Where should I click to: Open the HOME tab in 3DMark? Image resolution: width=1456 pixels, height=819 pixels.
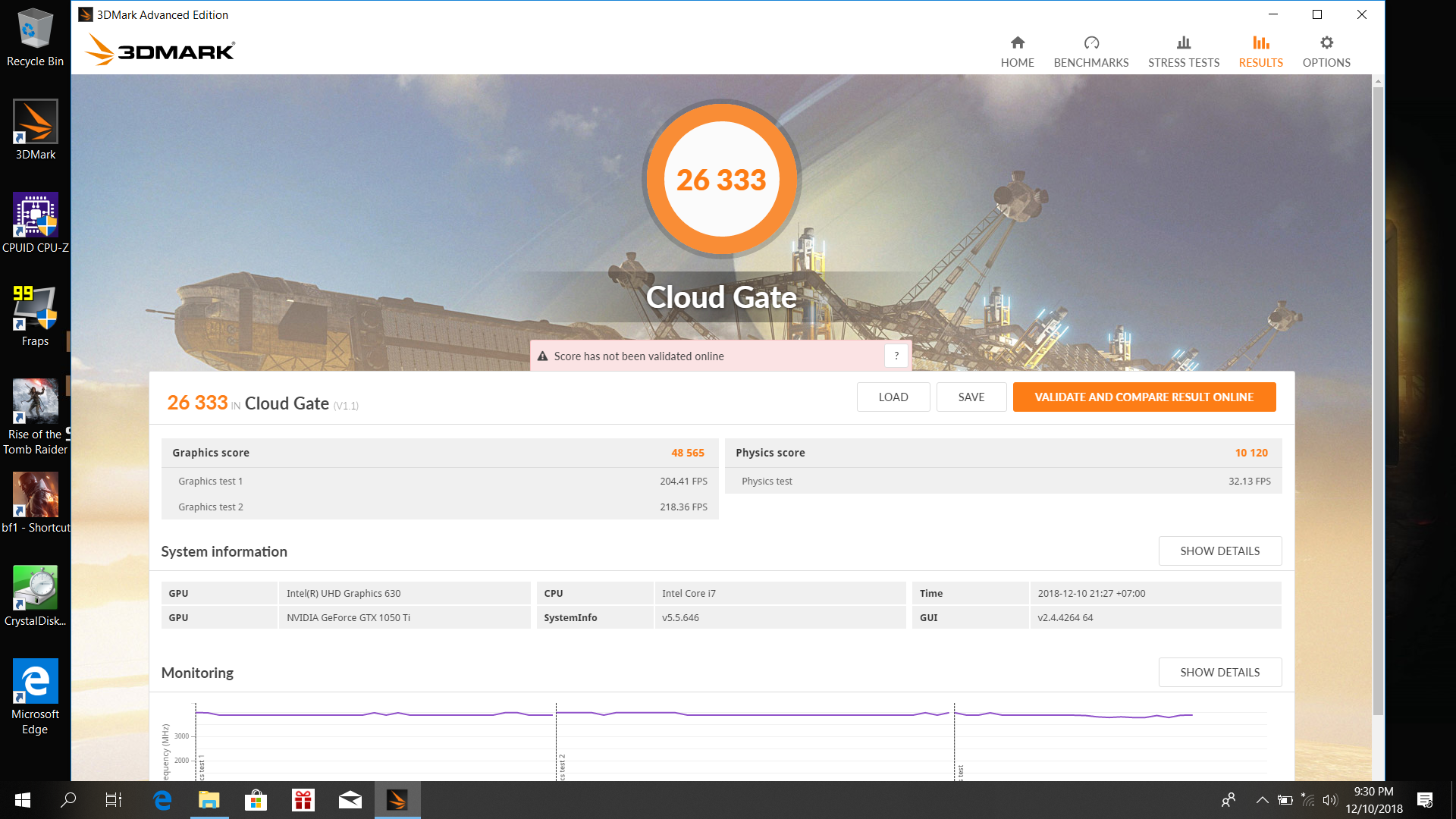(x=1017, y=52)
